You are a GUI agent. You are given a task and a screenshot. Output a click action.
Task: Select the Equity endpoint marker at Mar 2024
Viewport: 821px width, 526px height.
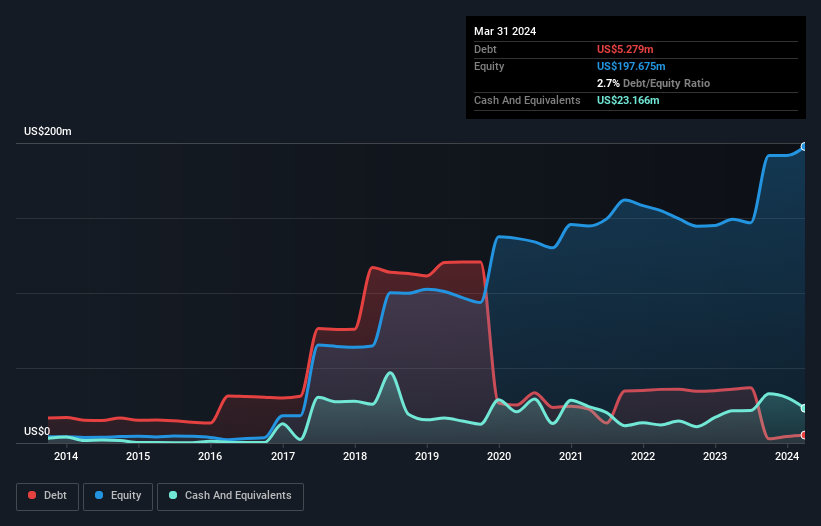804,147
